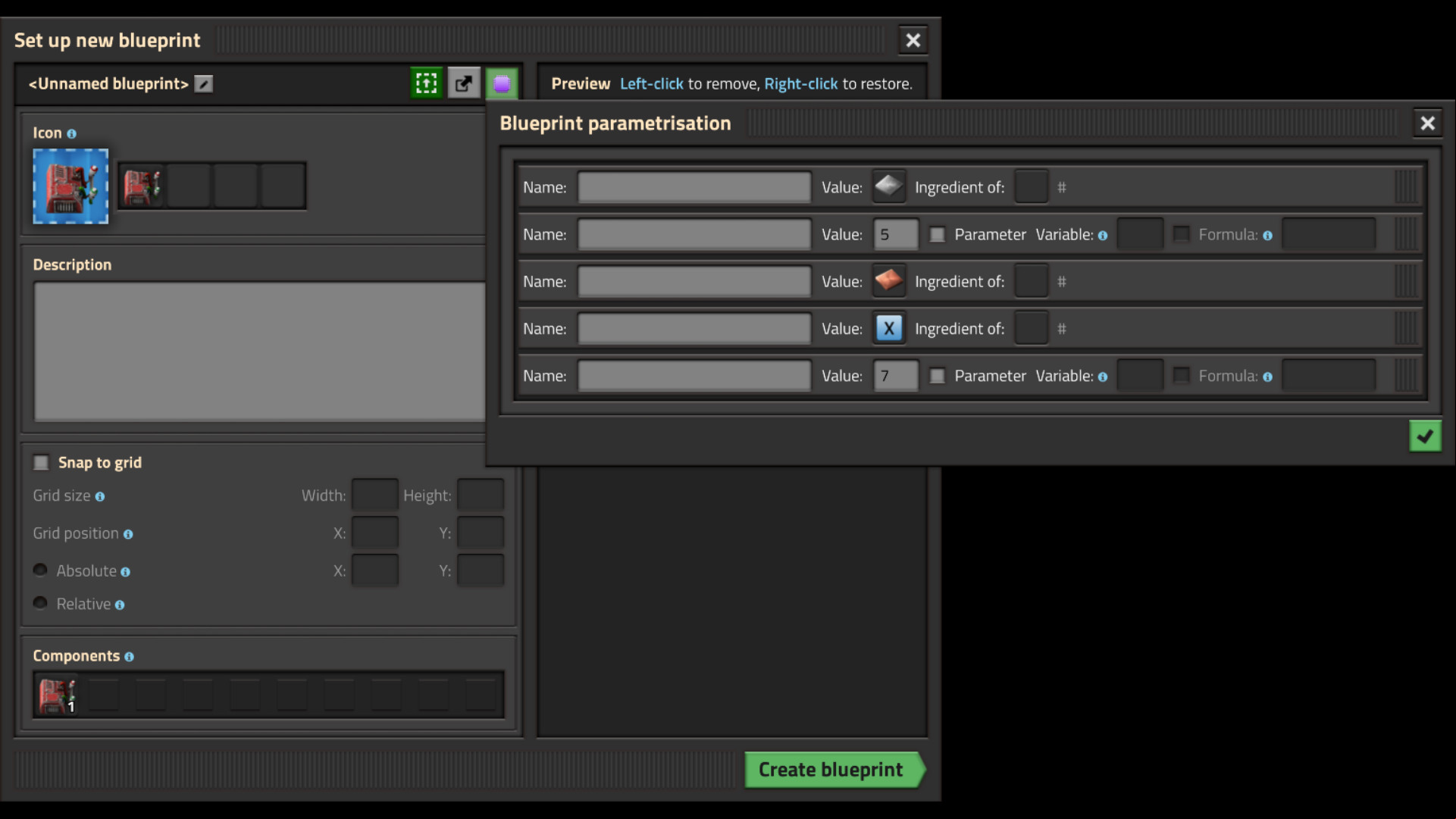Click the grid Height field
This screenshot has width=1456, height=819.
[481, 495]
